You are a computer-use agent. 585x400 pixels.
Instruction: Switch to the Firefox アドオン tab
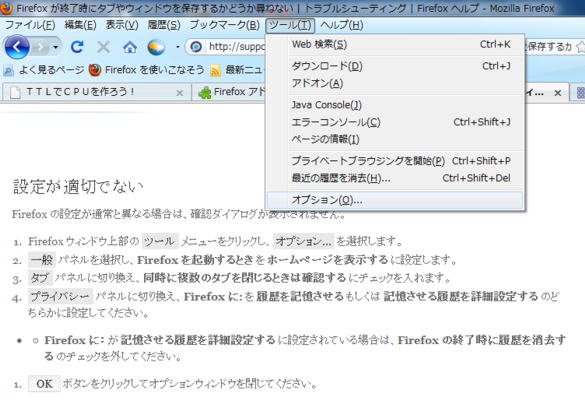point(231,92)
